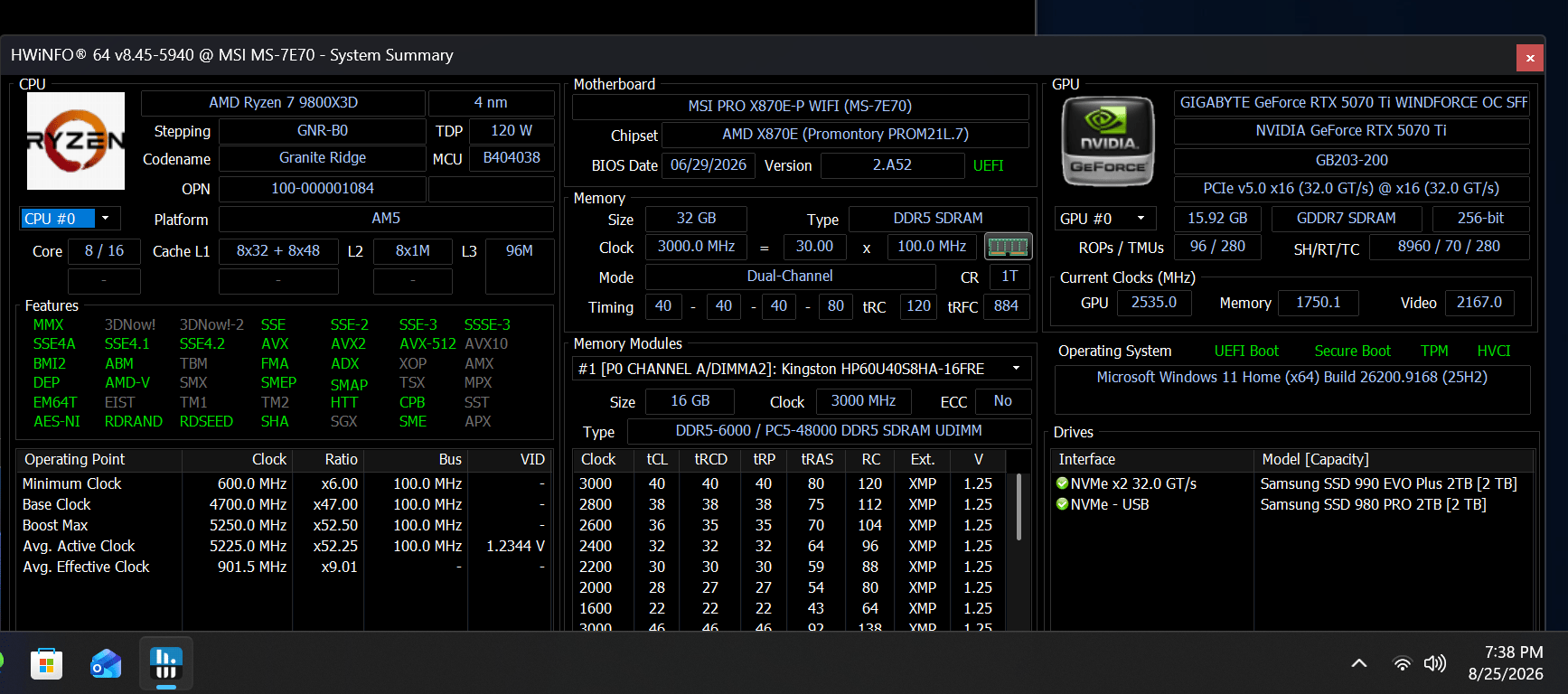Click the Dual-Channel mode value

point(790,277)
